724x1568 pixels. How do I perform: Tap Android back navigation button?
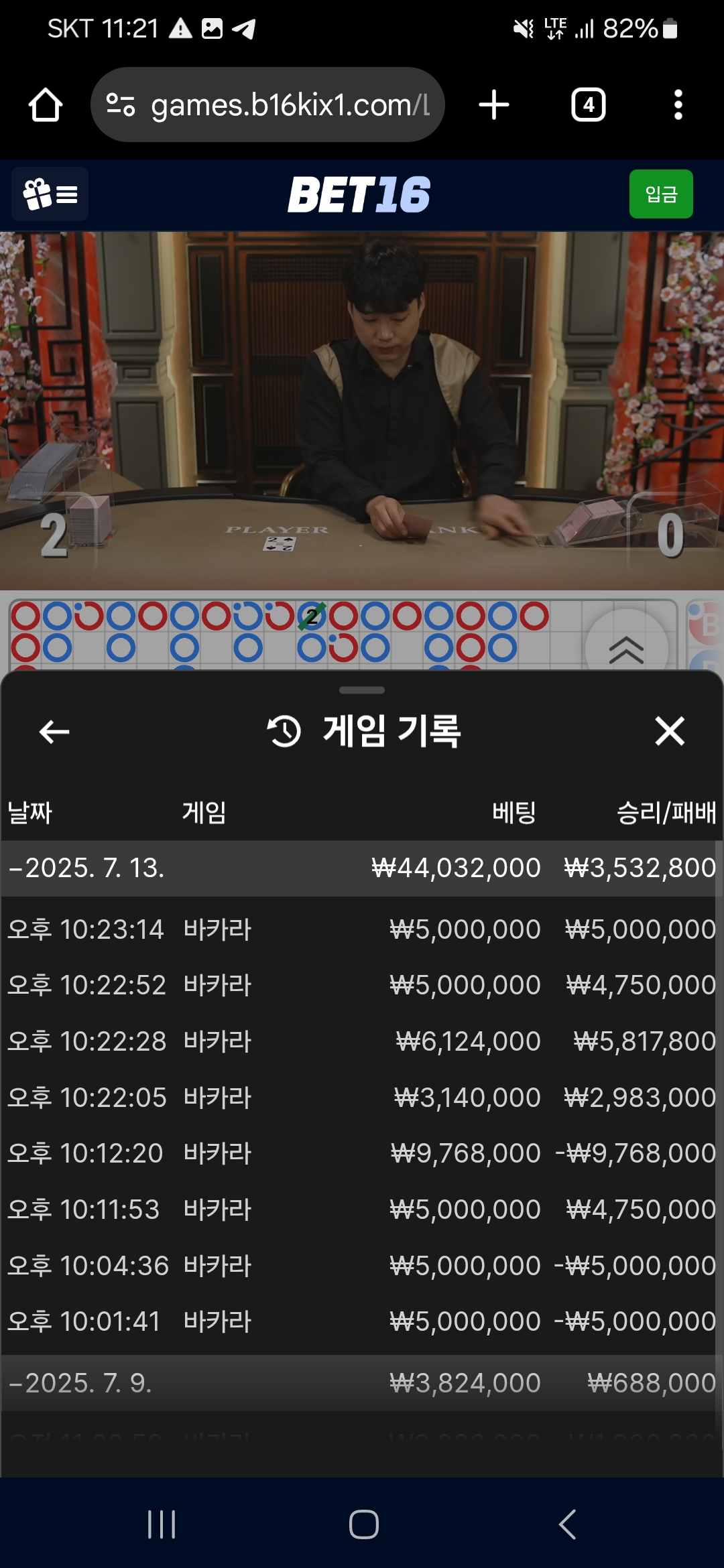(x=567, y=1524)
